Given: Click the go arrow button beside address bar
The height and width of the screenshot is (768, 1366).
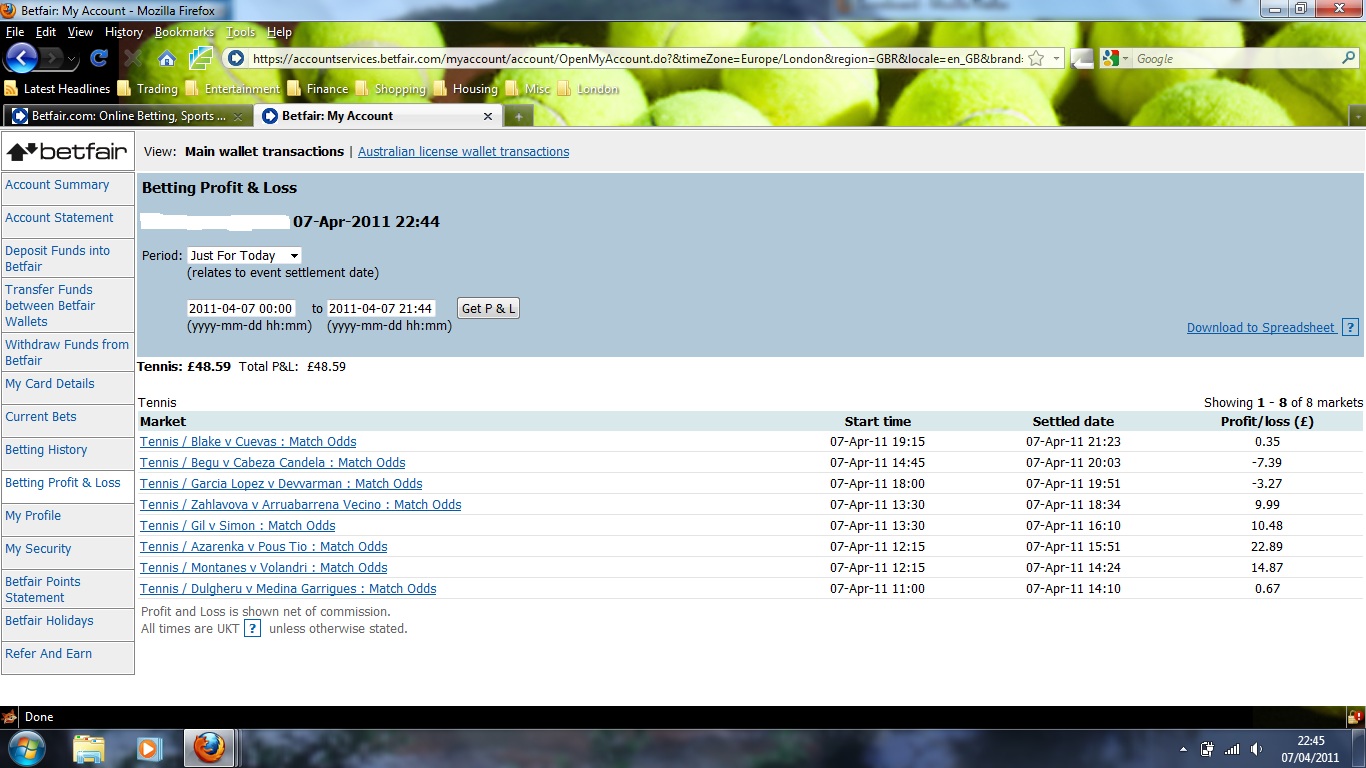Looking at the screenshot, I should [x=1082, y=59].
